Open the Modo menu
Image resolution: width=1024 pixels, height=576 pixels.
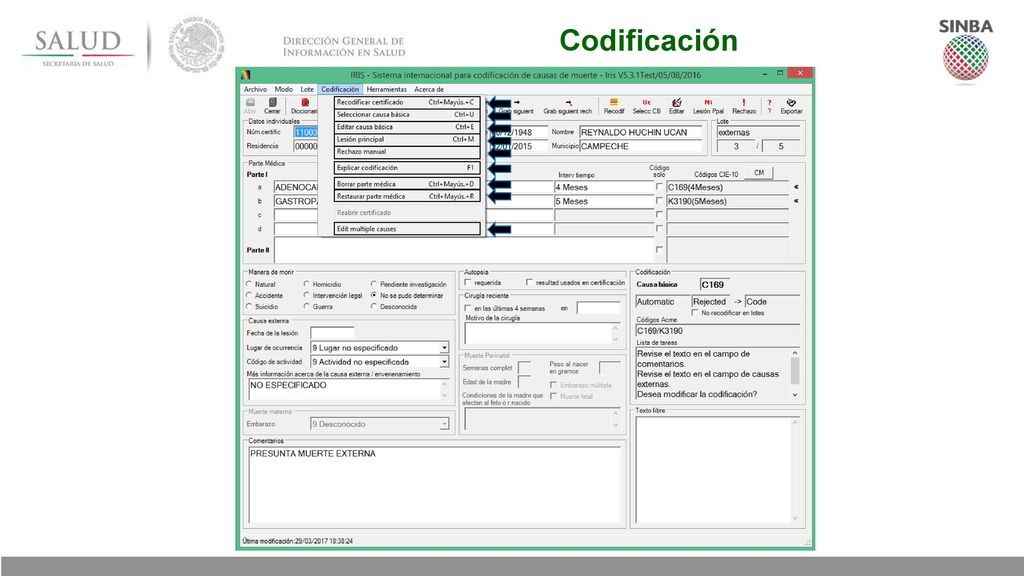point(283,89)
